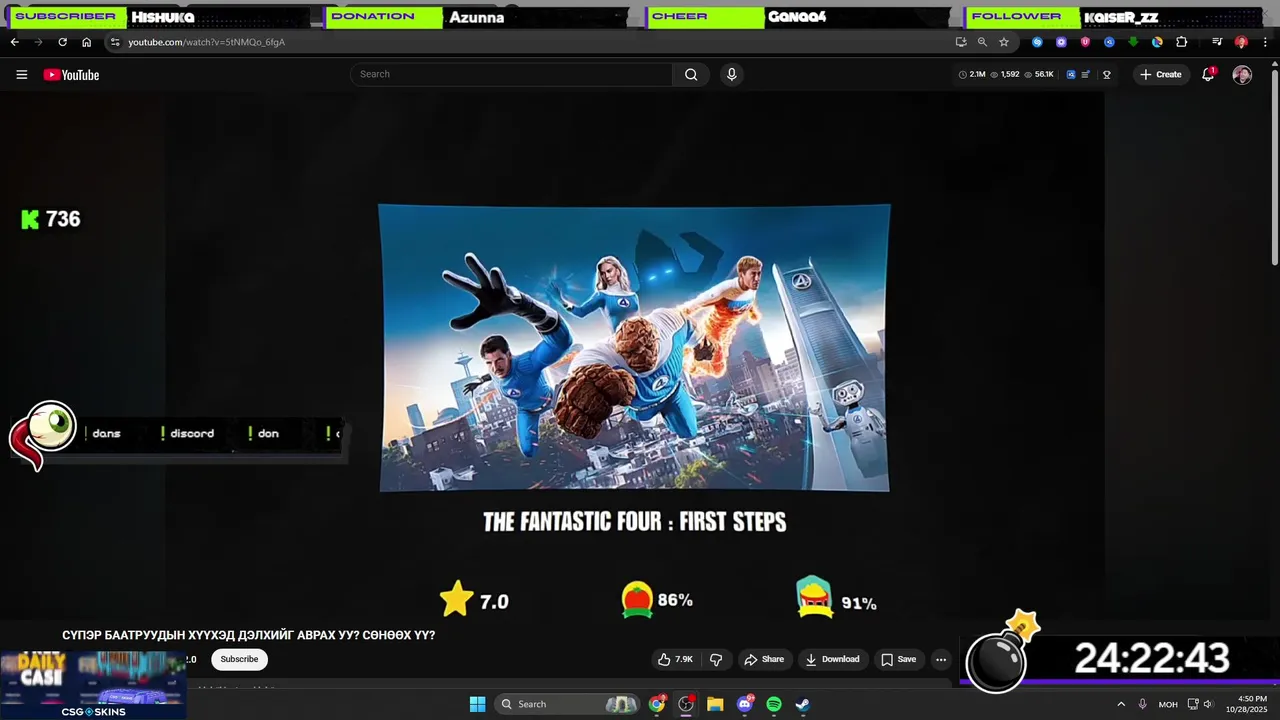The height and width of the screenshot is (720, 1280).
Task: Click the green download arrow extension
Action: point(1133,42)
